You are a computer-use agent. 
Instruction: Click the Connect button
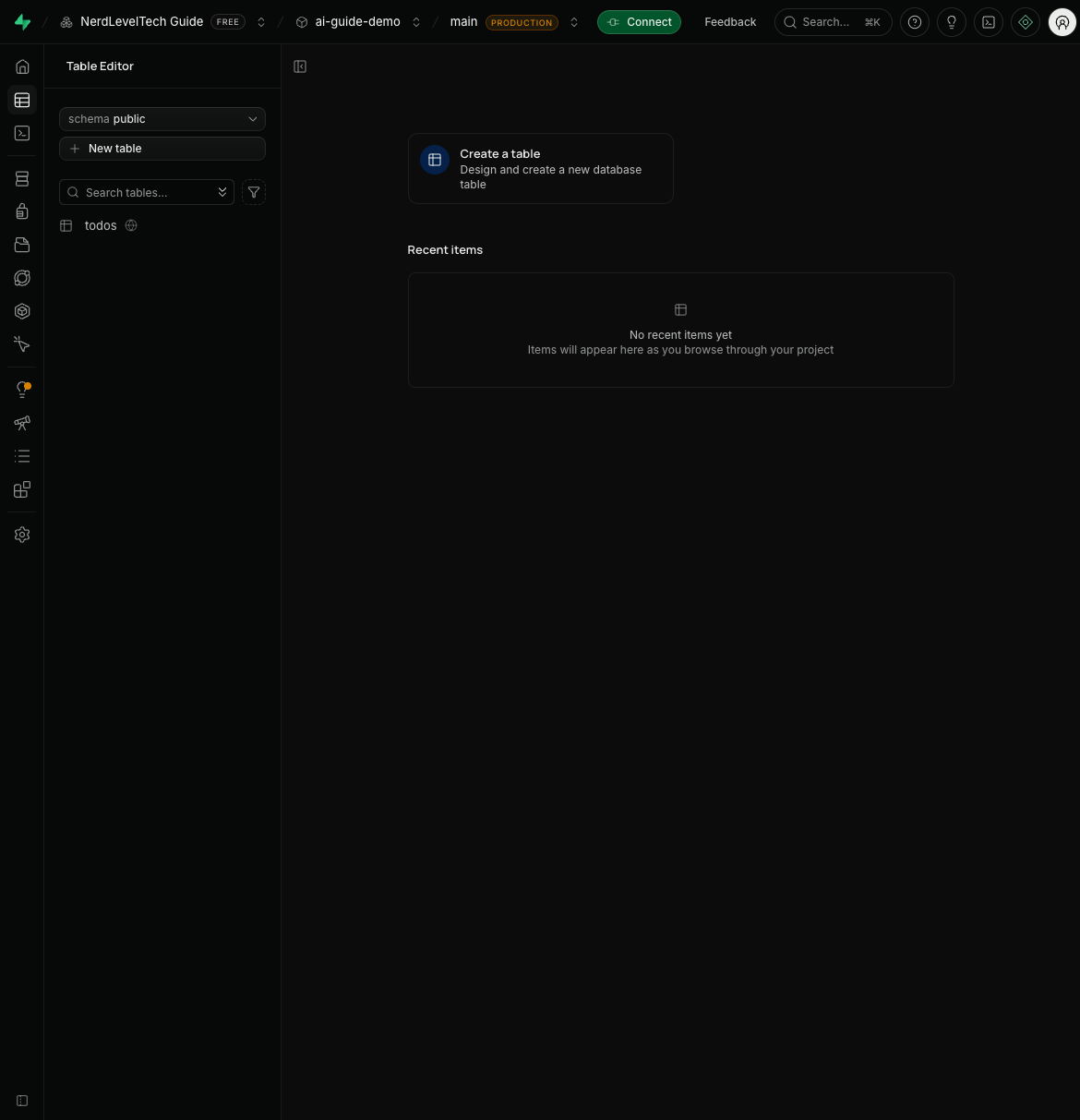point(639,22)
